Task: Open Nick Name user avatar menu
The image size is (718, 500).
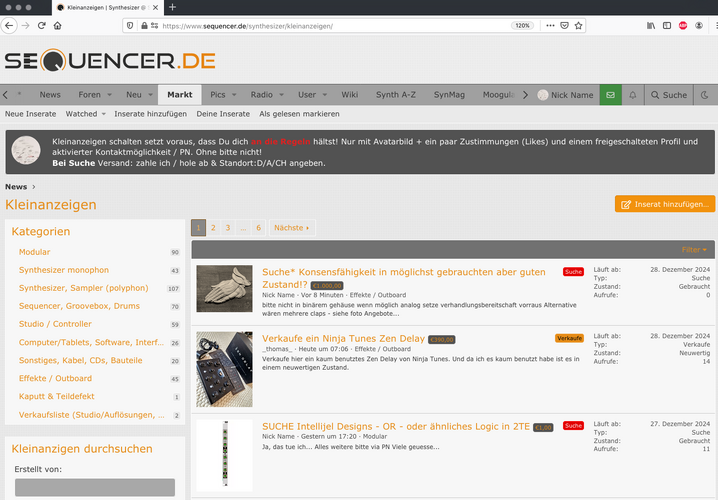Action: 565,95
